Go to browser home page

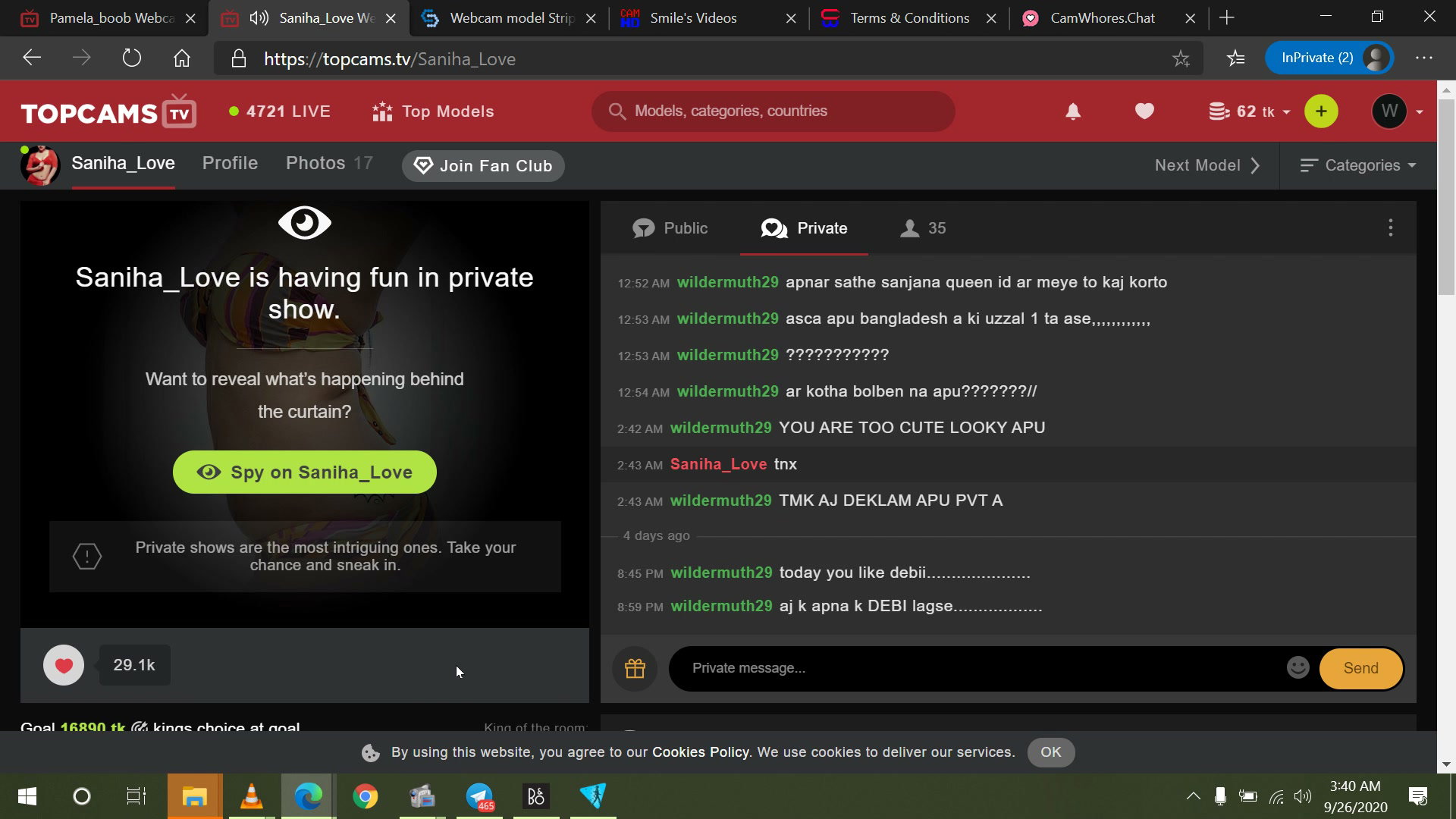click(x=182, y=58)
